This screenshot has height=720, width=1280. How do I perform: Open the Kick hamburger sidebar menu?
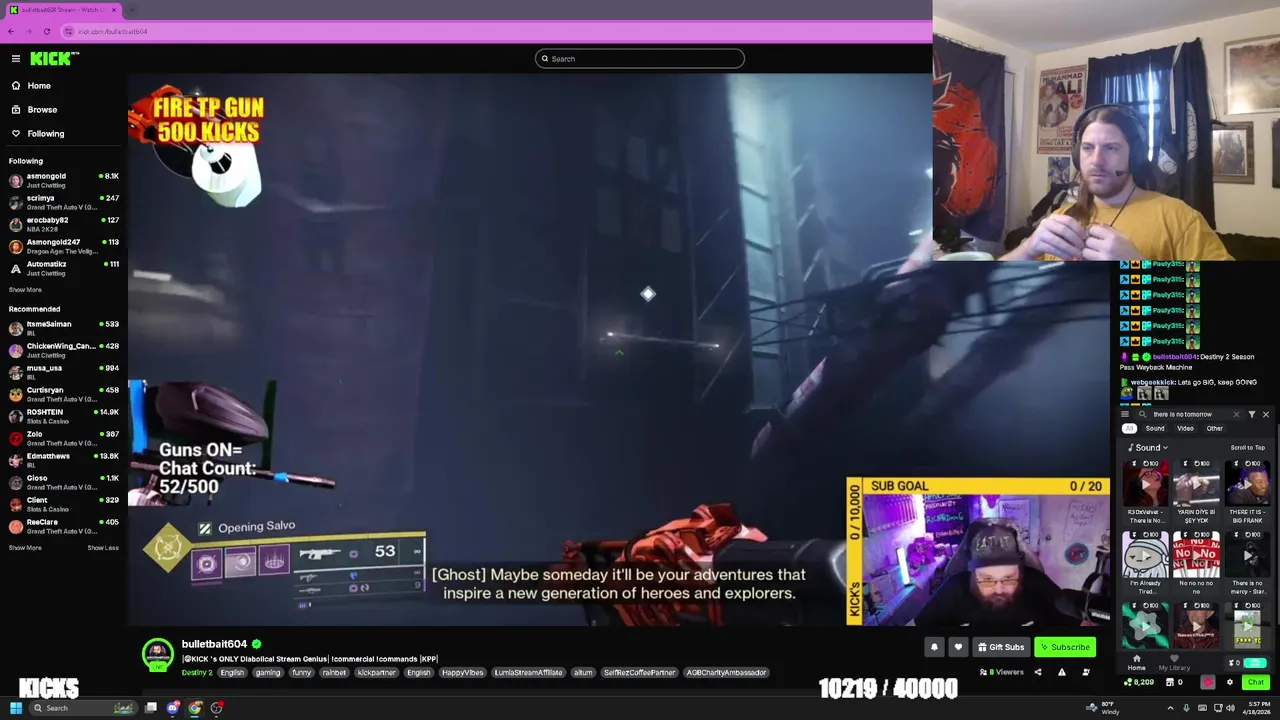(15, 59)
